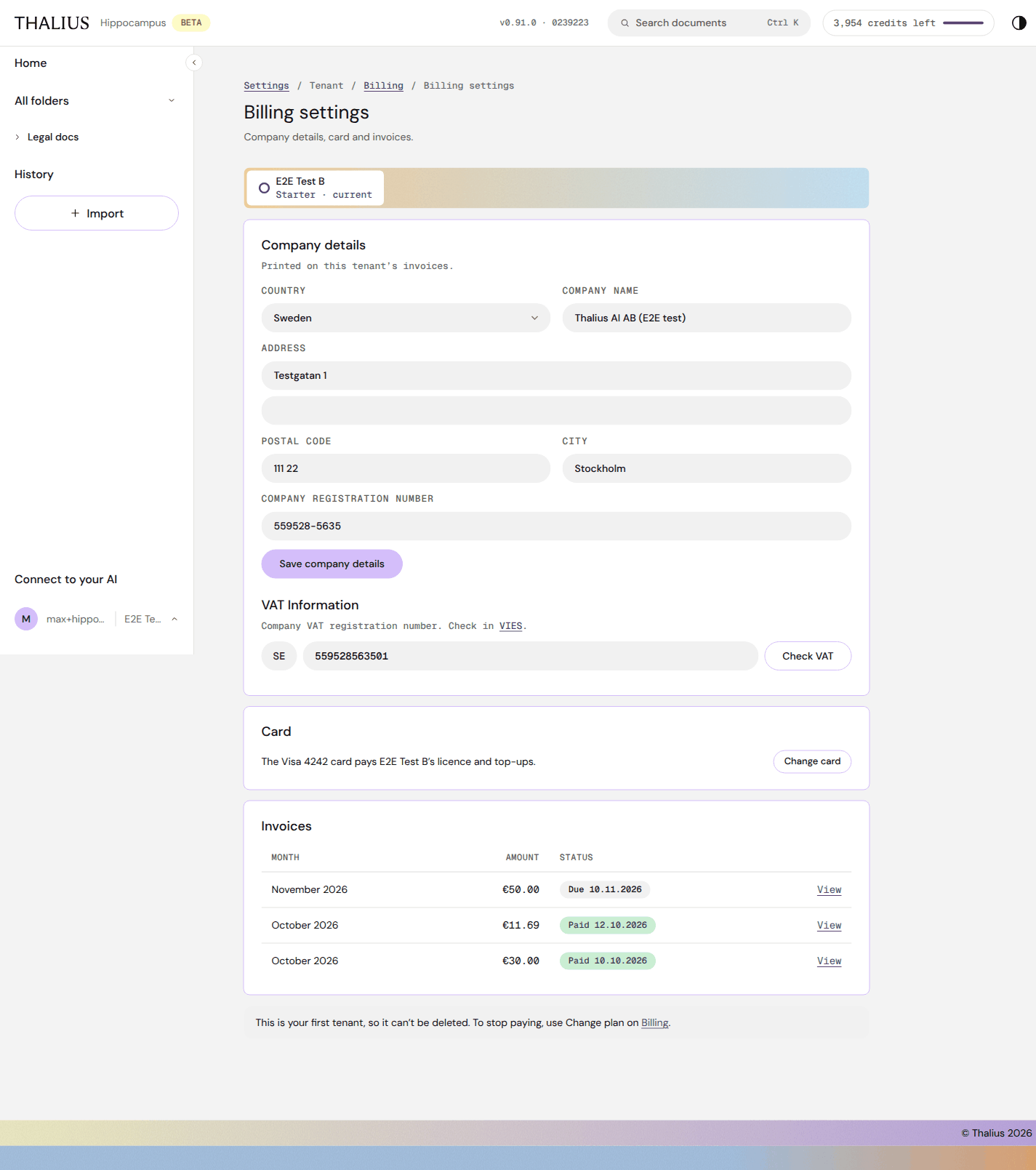
Task: Save company details
Action: pyautogui.click(x=332, y=564)
